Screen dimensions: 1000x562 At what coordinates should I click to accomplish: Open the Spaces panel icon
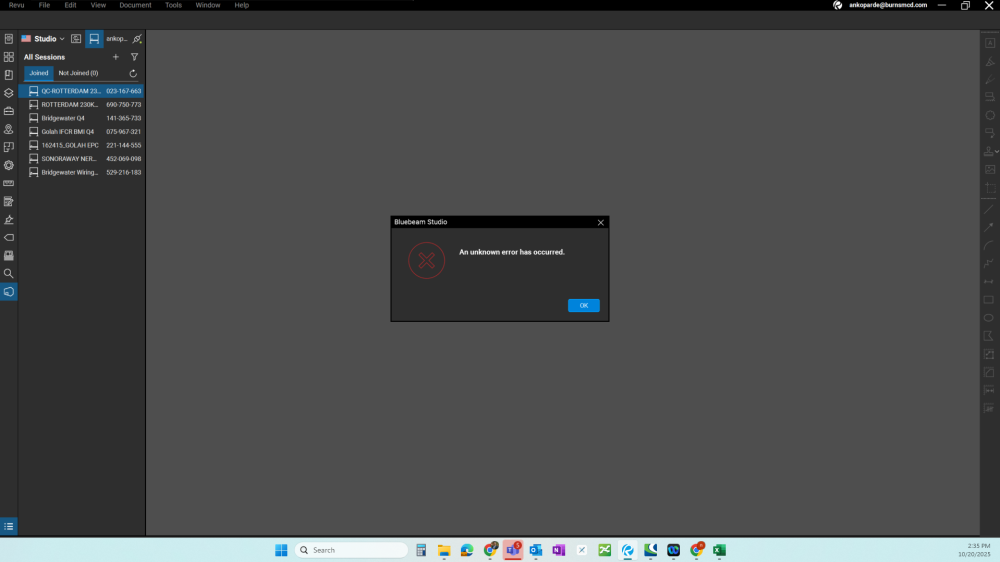click(9, 147)
